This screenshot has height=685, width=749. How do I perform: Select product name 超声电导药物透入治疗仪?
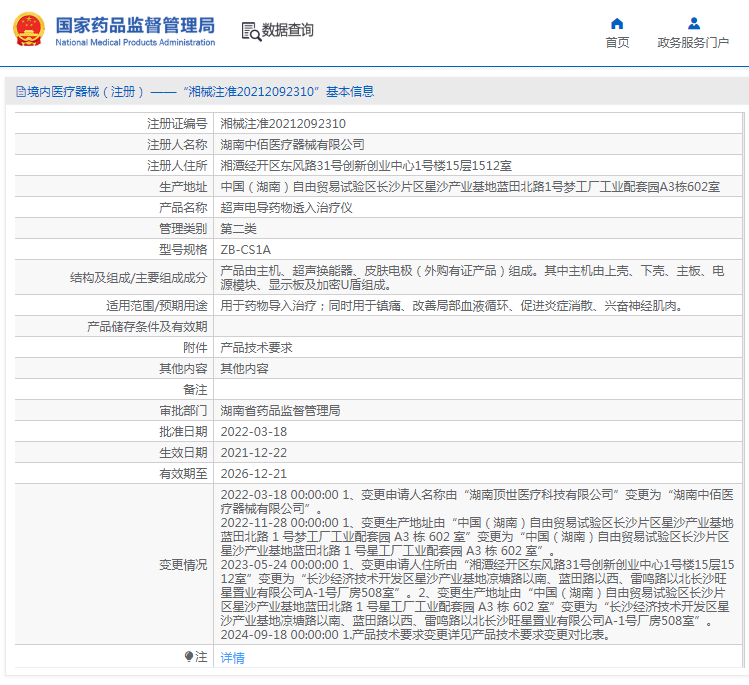click(286, 208)
